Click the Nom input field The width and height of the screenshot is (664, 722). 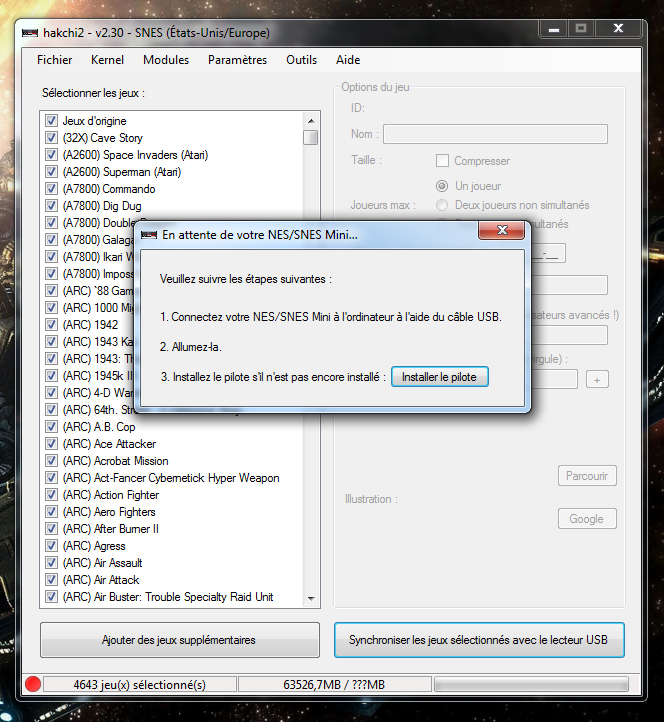point(495,134)
